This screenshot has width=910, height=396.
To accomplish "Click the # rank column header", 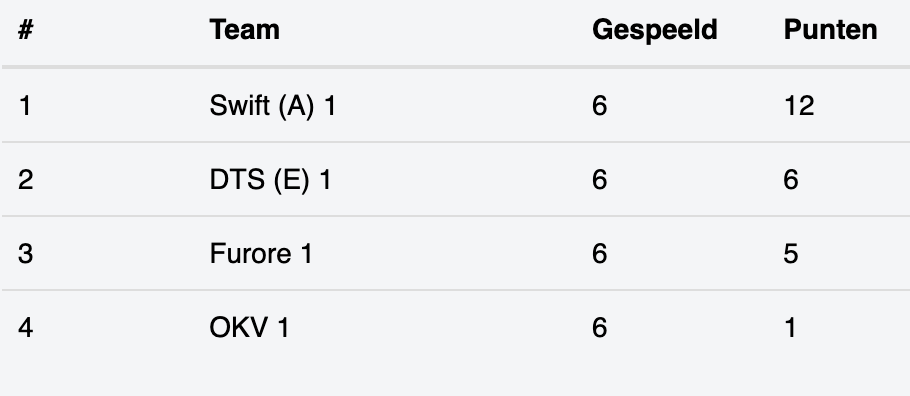I will 26,30.
